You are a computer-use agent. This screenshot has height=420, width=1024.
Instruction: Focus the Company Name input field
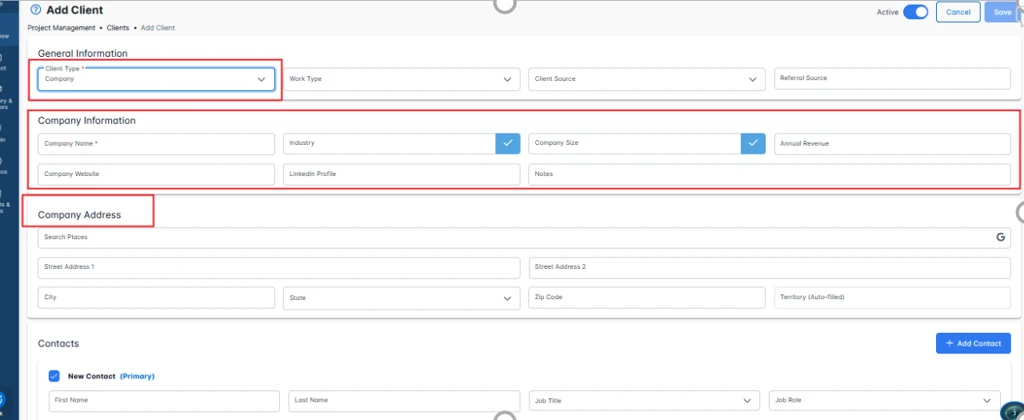pos(156,144)
